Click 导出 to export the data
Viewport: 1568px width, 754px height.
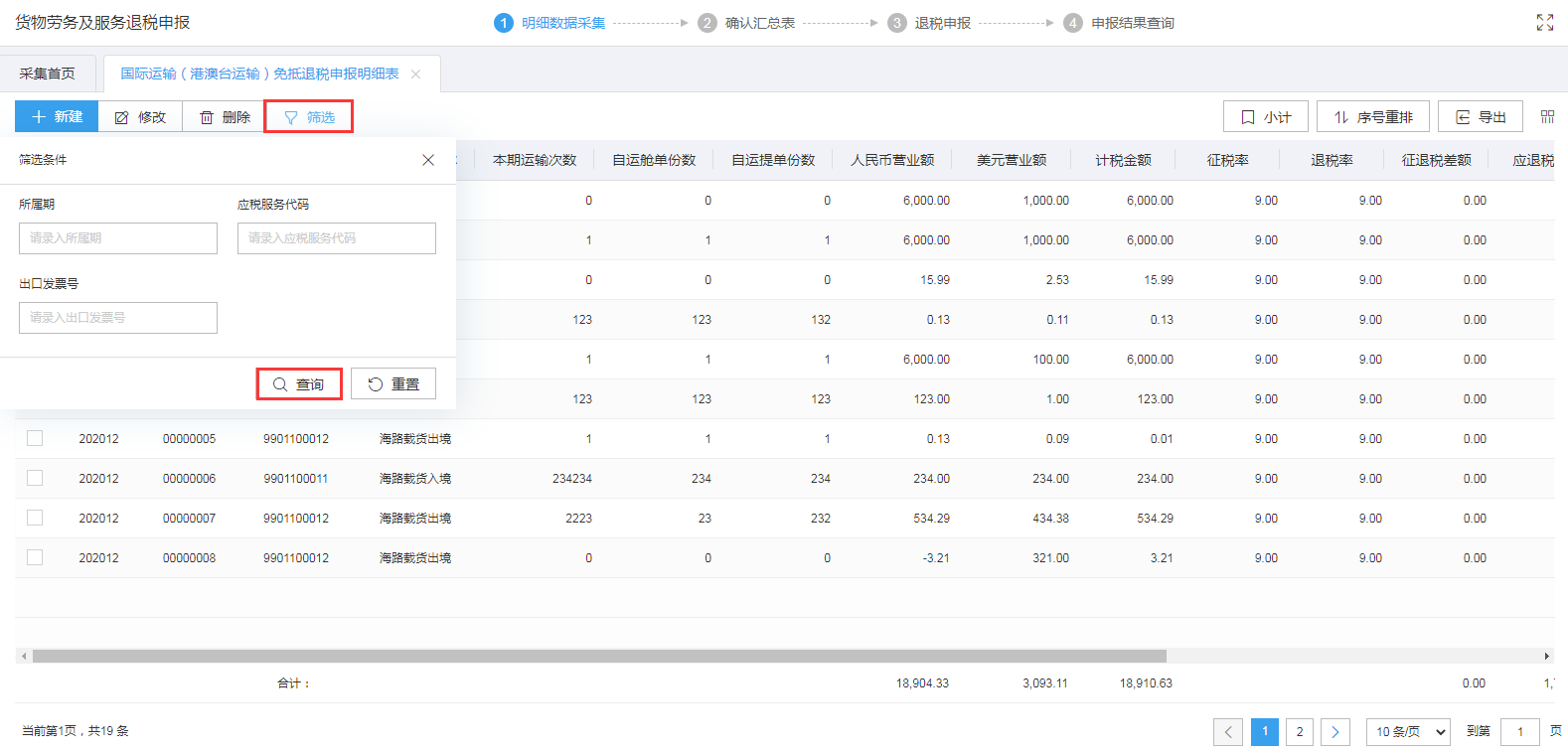pos(1481,117)
